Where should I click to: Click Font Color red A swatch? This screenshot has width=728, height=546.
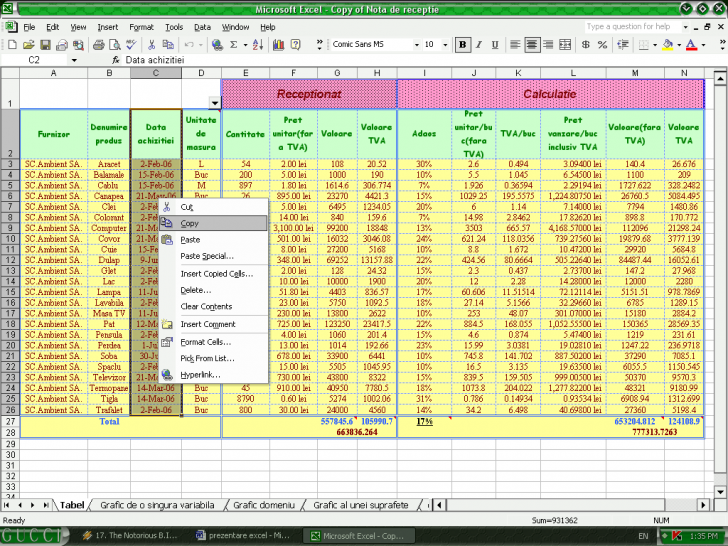(x=691, y=45)
